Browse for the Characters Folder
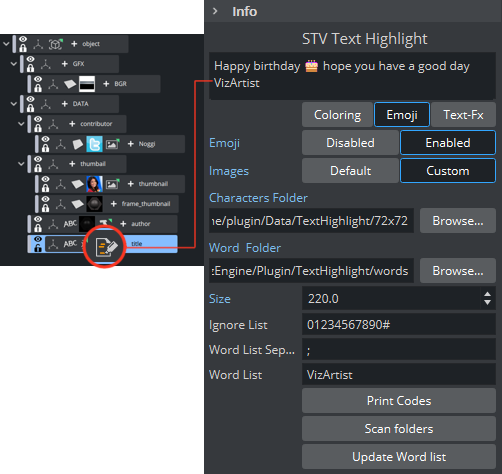 click(458, 221)
